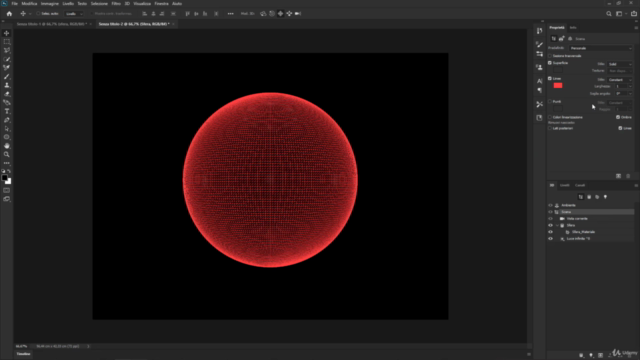The height and width of the screenshot is (360, 640).
Task: Open Properties panel flyout menu
Action: pyautogui.click(x=636, y=27)
